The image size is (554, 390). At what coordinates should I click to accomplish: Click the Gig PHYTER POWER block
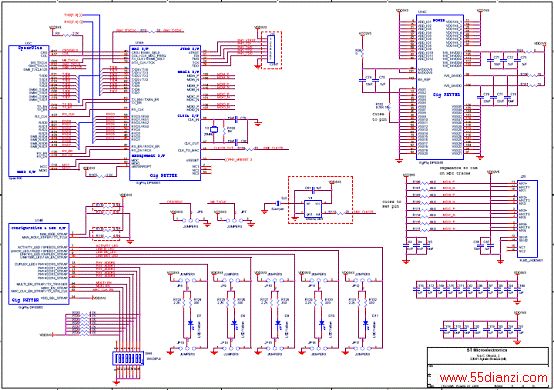point(440,87)
